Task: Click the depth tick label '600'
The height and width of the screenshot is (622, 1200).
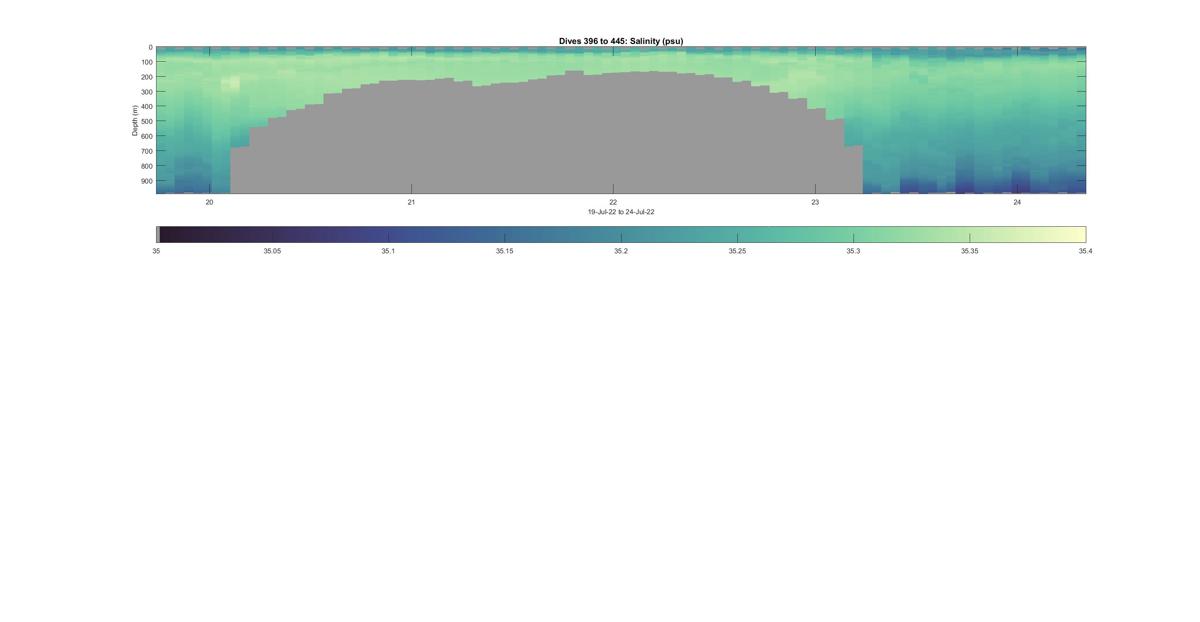Action: [x=146, y=137]
